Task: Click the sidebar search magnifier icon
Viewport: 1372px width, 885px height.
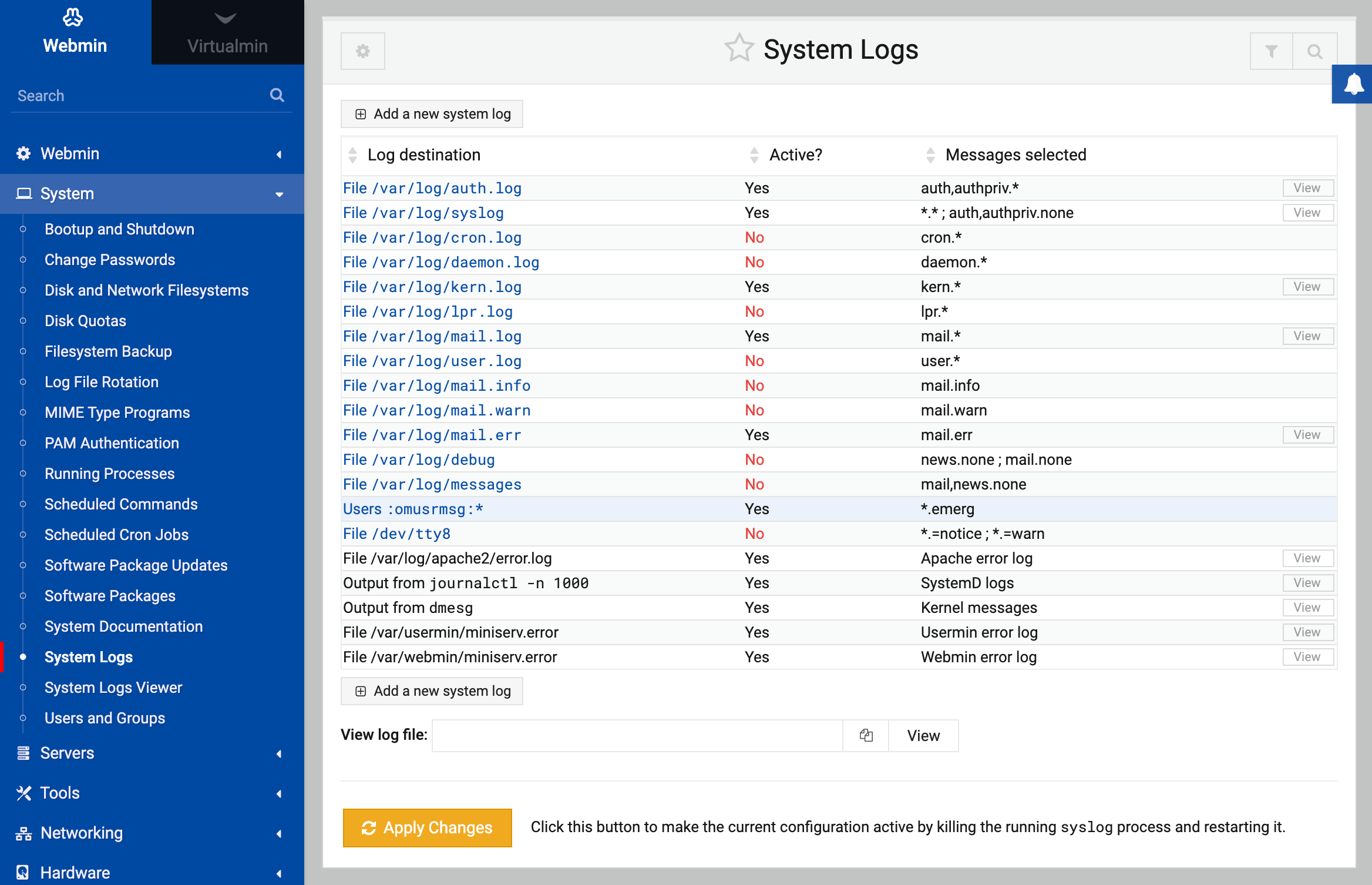Action: (x=277, y=95)
